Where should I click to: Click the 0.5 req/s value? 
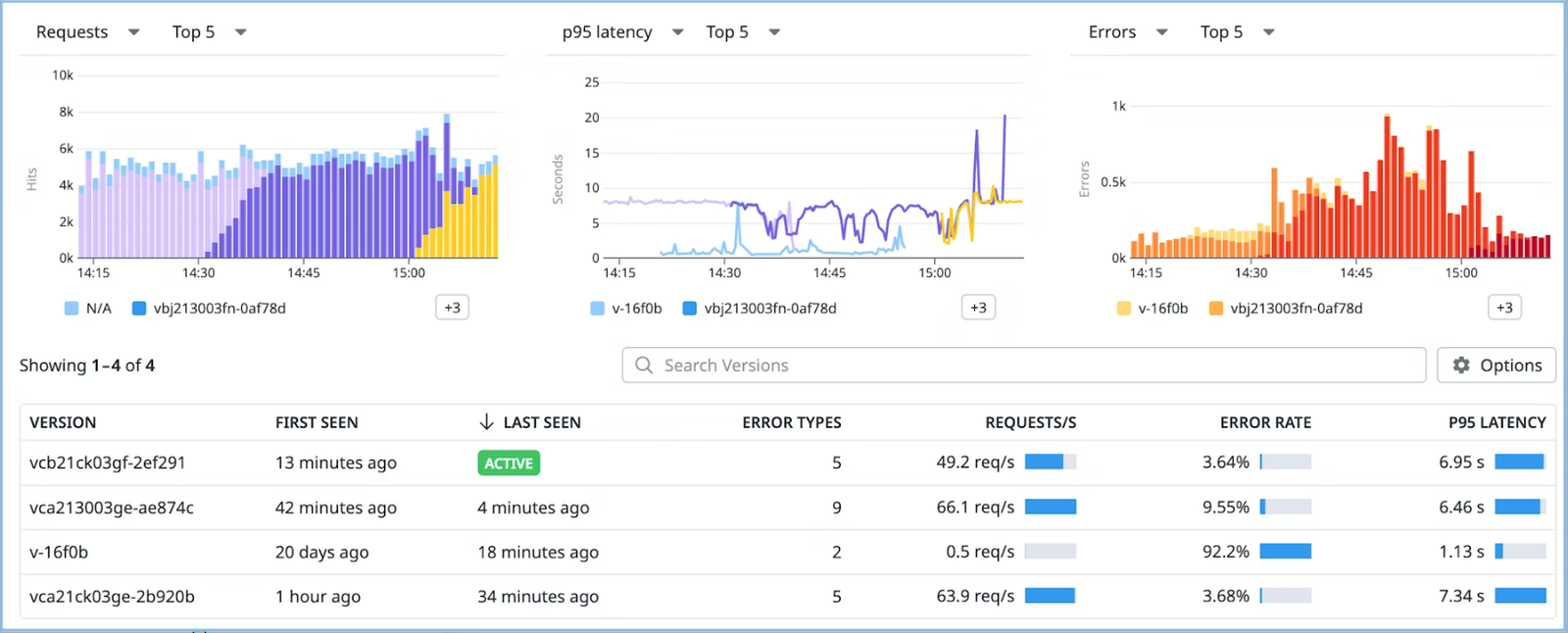point(980,552)
